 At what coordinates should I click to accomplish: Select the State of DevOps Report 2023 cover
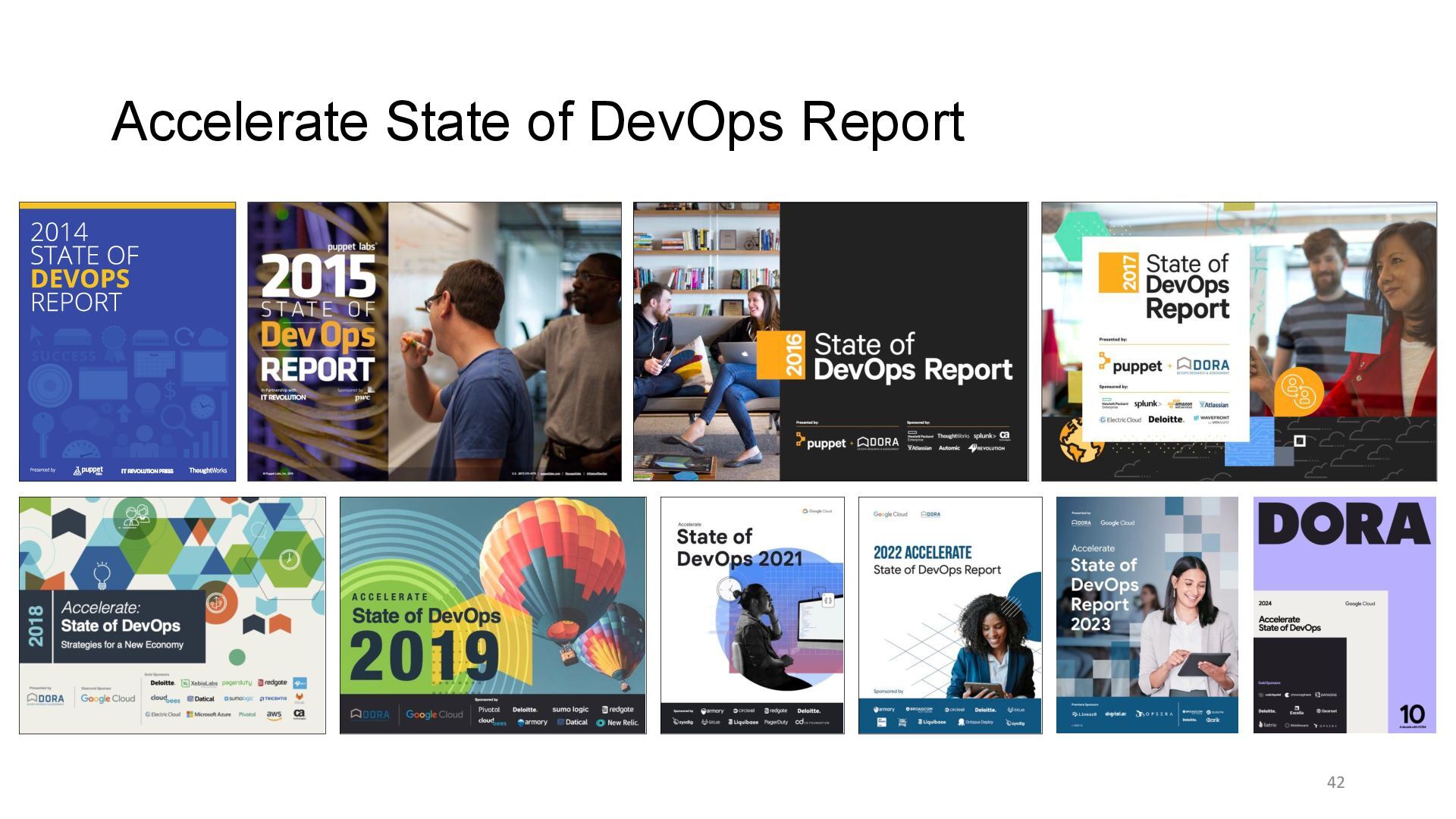point(1147,615)
